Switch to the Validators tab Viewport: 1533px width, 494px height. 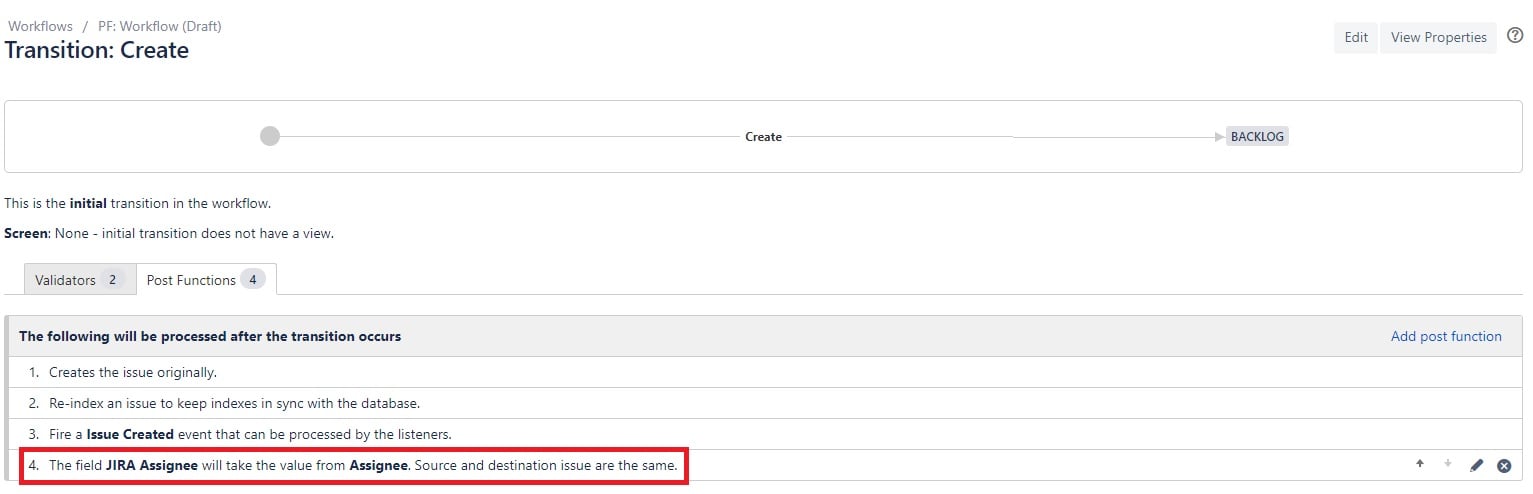click(79, 280)
